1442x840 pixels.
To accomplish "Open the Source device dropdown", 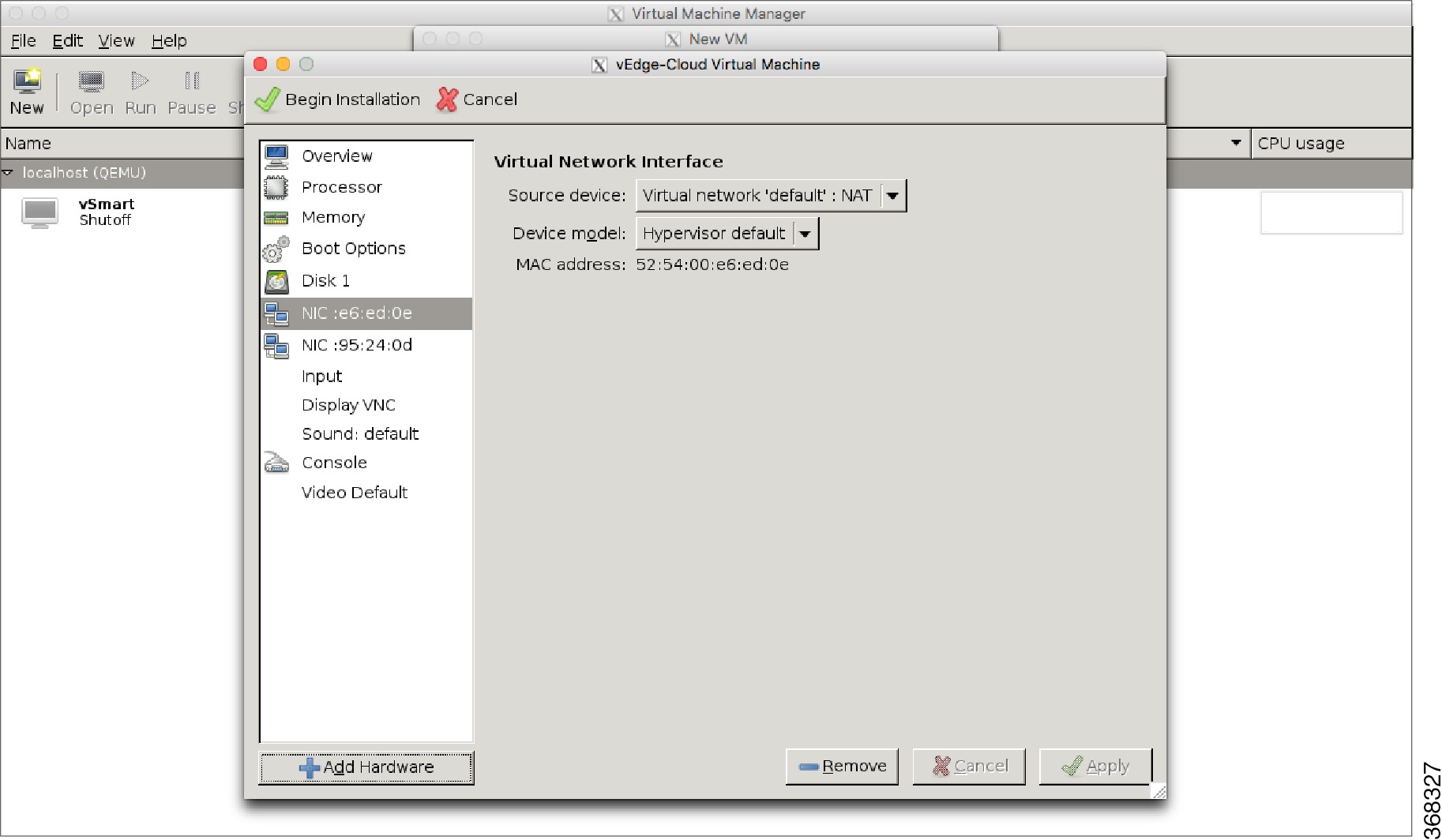I will (892, 195).
